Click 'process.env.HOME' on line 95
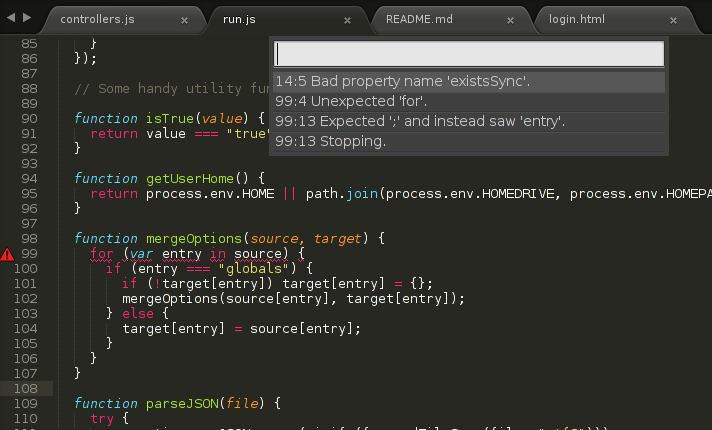 pos(210,194)
